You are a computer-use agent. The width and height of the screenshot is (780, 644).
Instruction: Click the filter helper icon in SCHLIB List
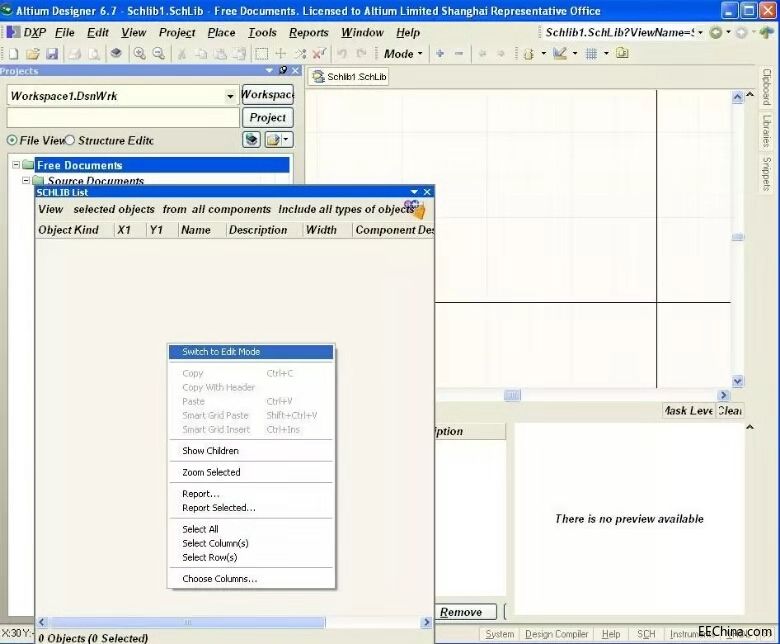point(415,209)
